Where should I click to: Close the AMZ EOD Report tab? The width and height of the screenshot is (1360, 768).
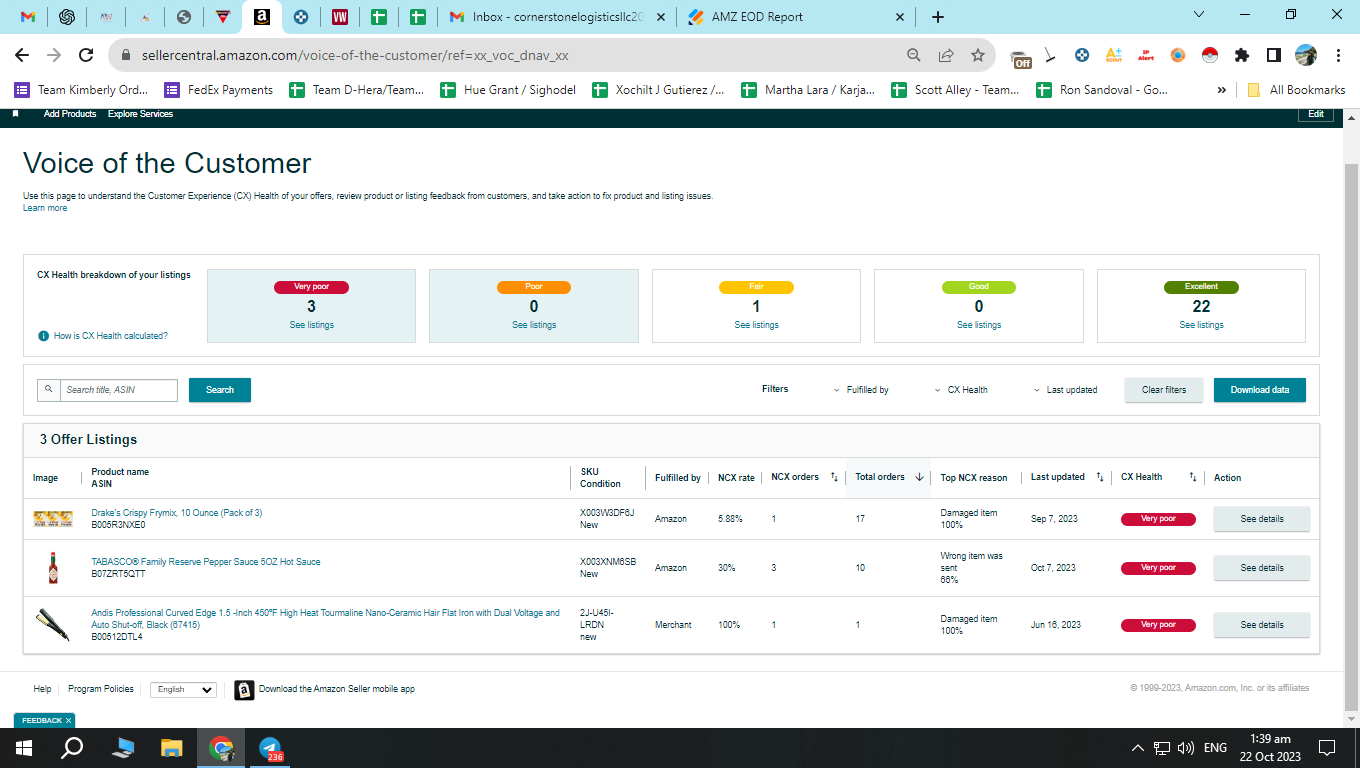[899, 17]
